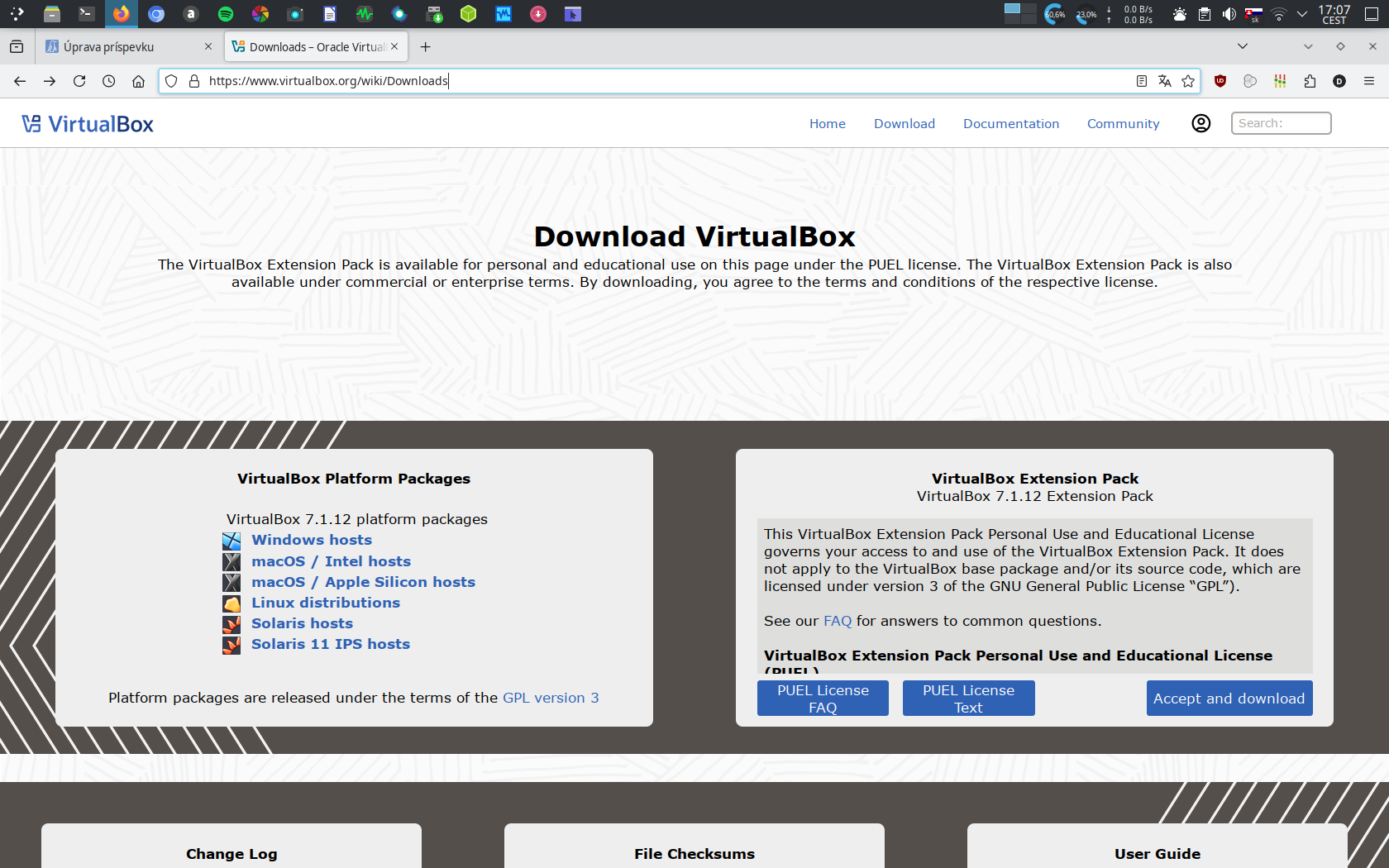Open the list all tabs dropdown
The height and width of the screenshot is (868, 1389).
[x=1243, y=47]
